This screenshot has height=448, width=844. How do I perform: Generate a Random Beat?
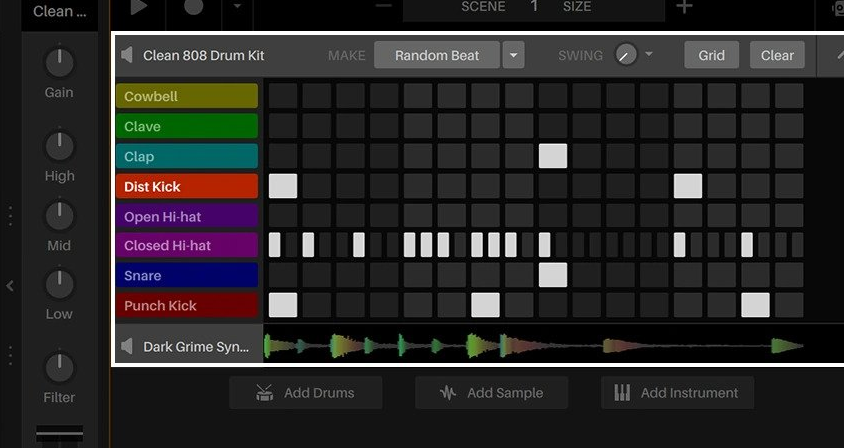(x=437, y=55)
